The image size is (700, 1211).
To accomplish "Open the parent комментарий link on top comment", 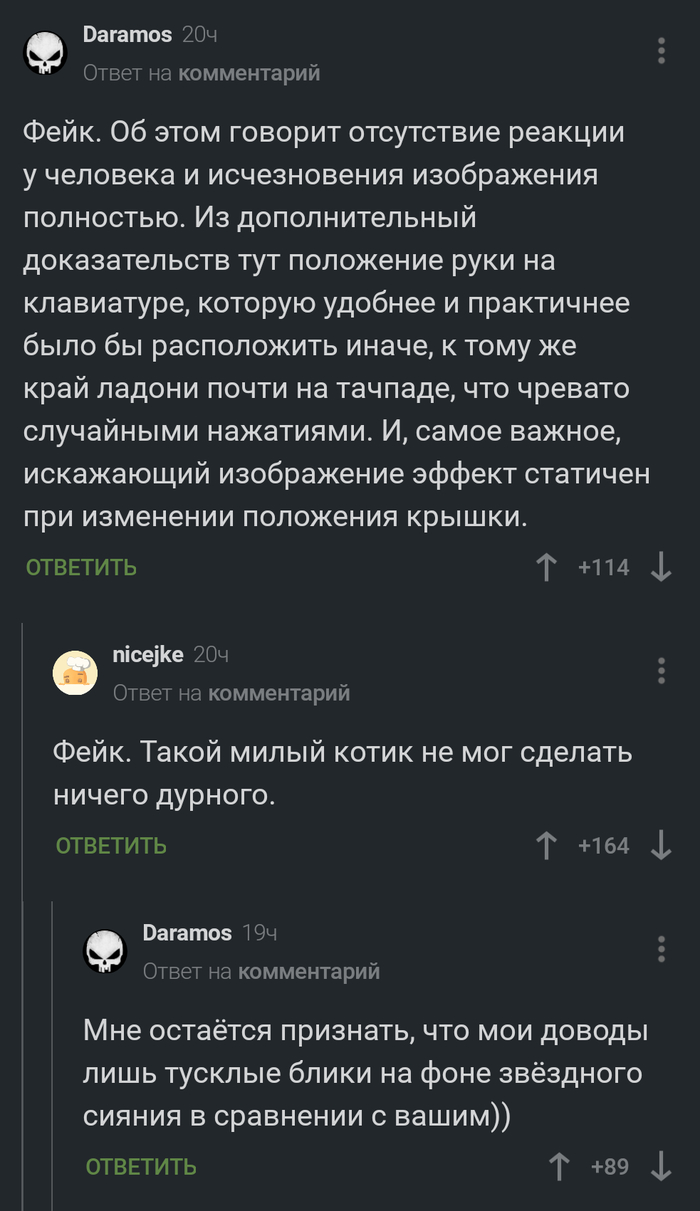I will pos(248,72).
